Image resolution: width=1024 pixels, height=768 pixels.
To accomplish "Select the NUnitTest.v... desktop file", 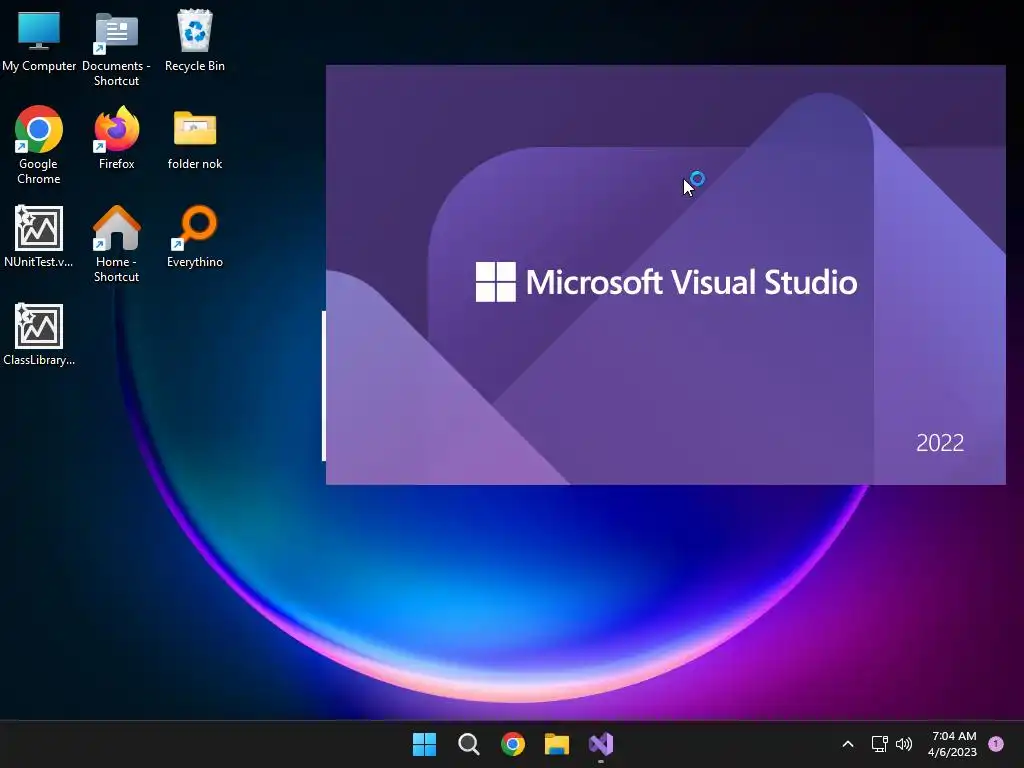I will 39,236.
